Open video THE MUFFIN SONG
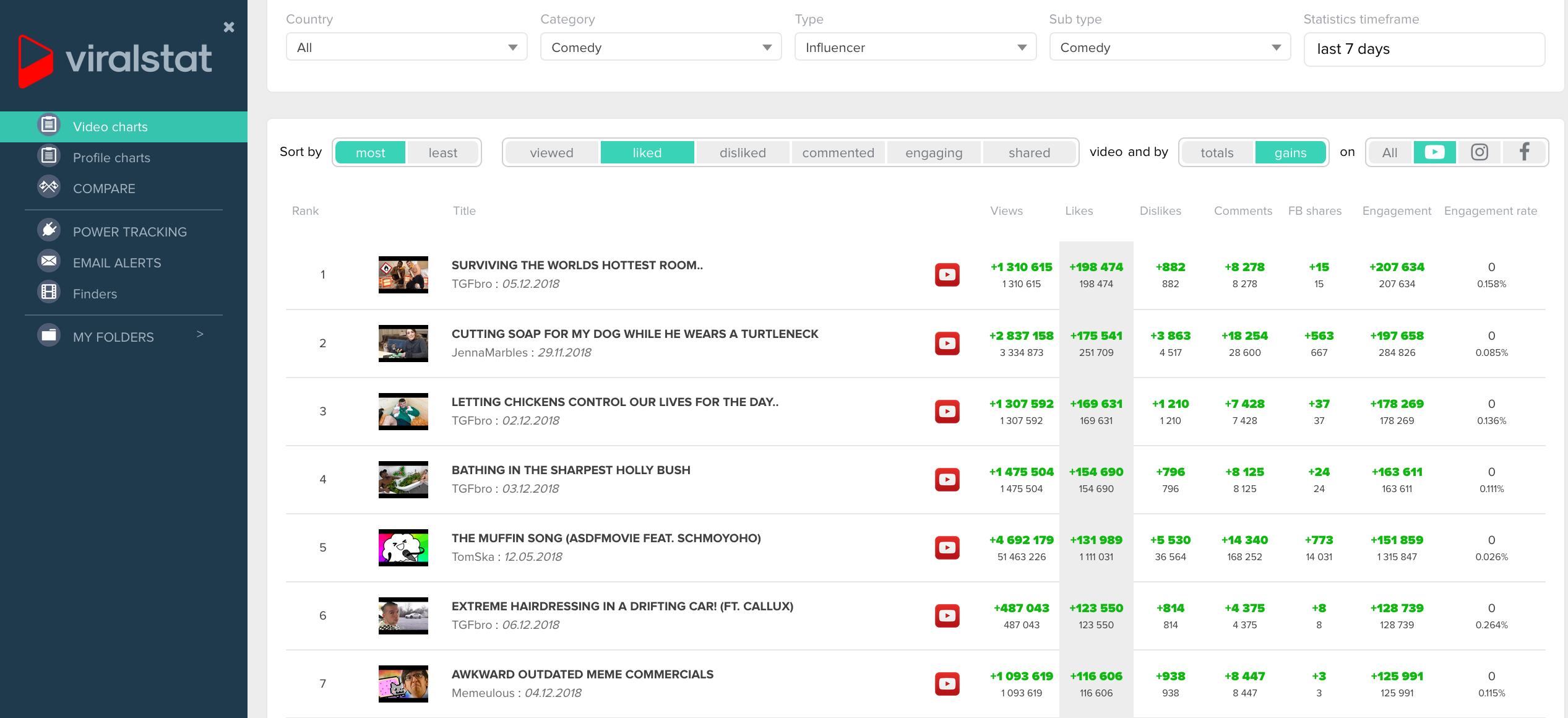 click(x=606, y=538)
